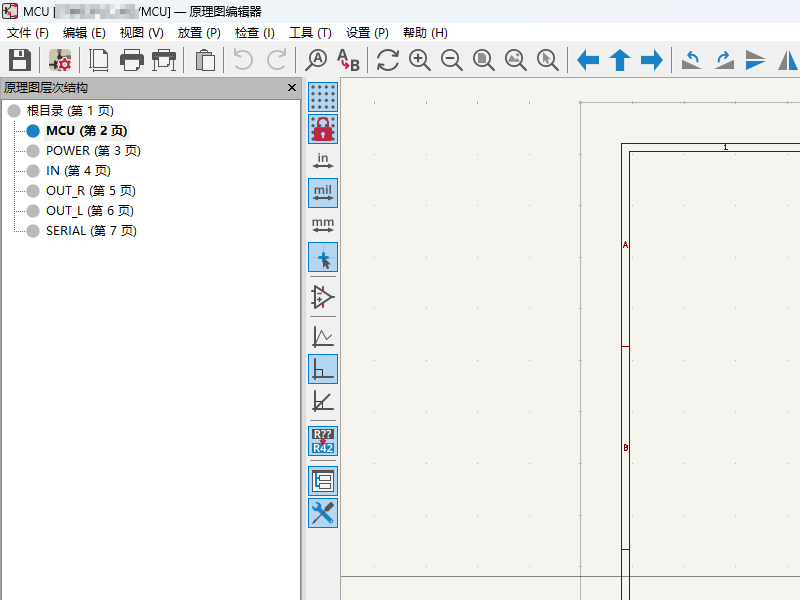Toggle grid display with the dotted grid icon
800x600 pixels.
pos(323,97)
